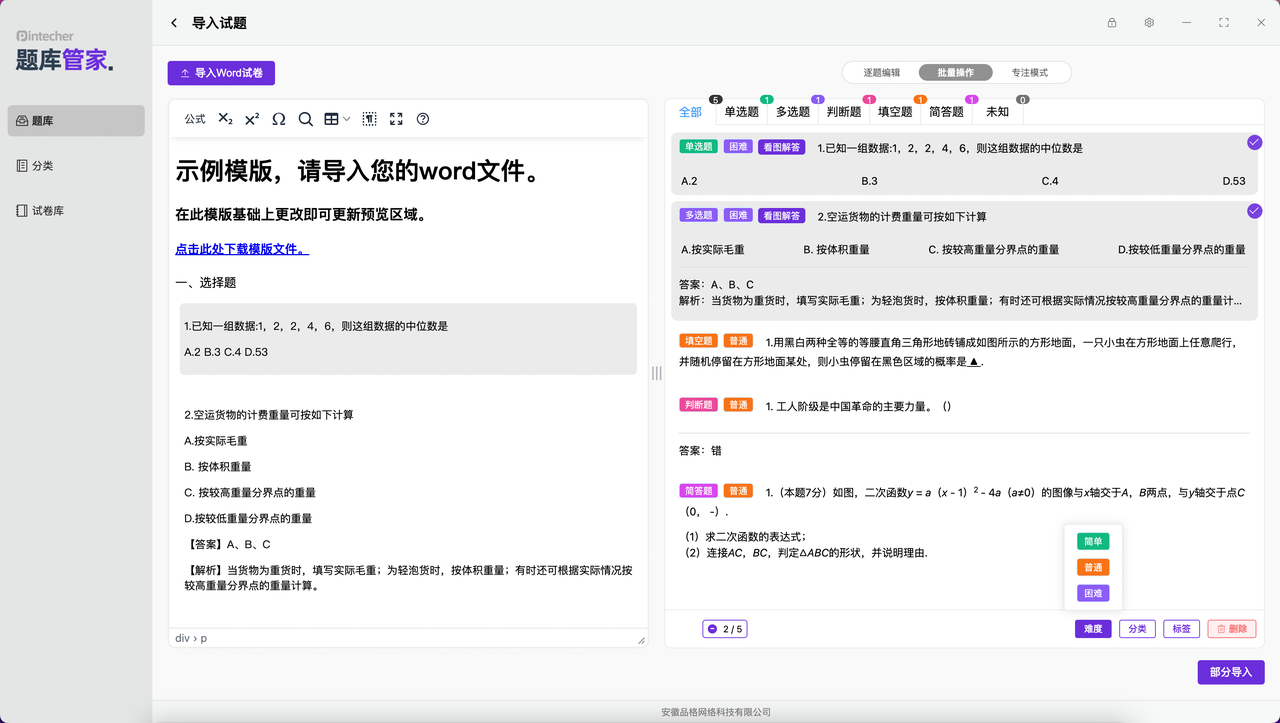Click the div › p element path
The image size is (1280, 723).
[x=191, y=638]
